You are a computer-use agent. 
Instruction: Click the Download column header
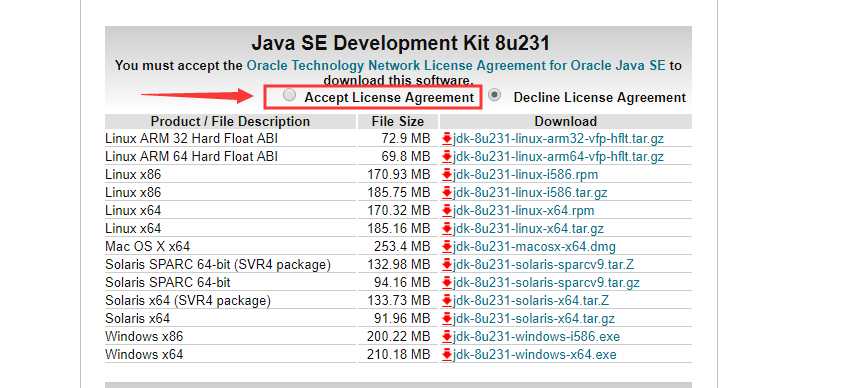[x=566, y=122]
